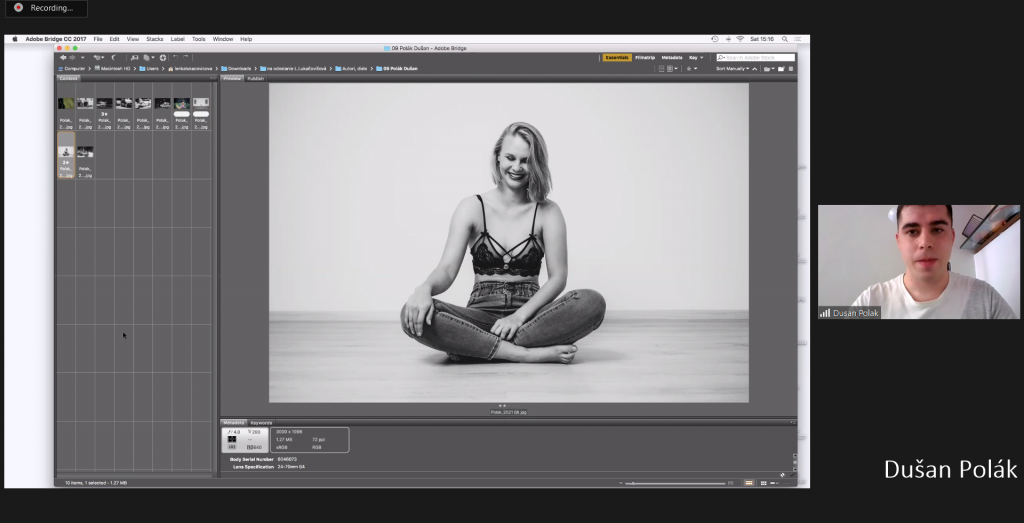Open the View menu
Viewport: 1024px width, 523px height.
coord(133,39)
